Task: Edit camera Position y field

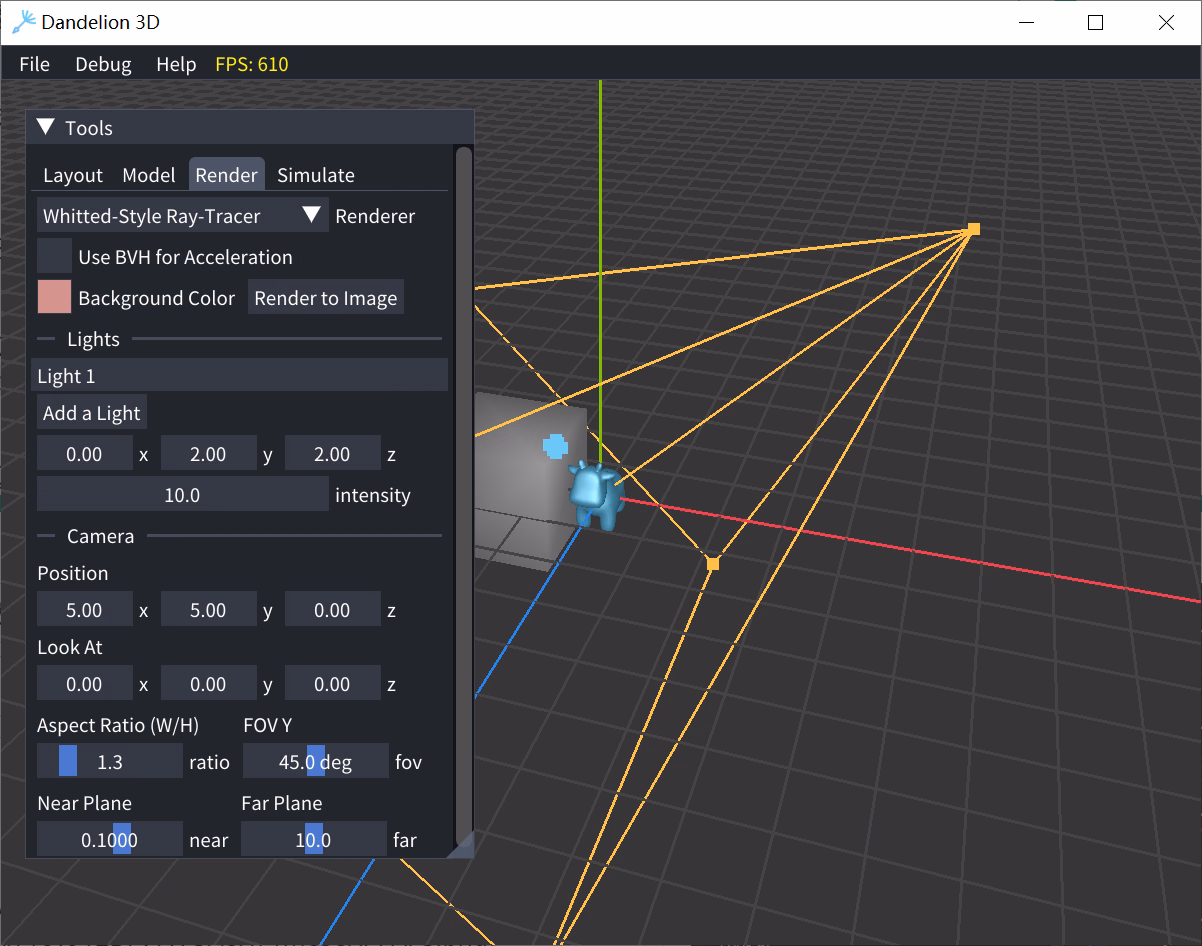Action: 208,610
